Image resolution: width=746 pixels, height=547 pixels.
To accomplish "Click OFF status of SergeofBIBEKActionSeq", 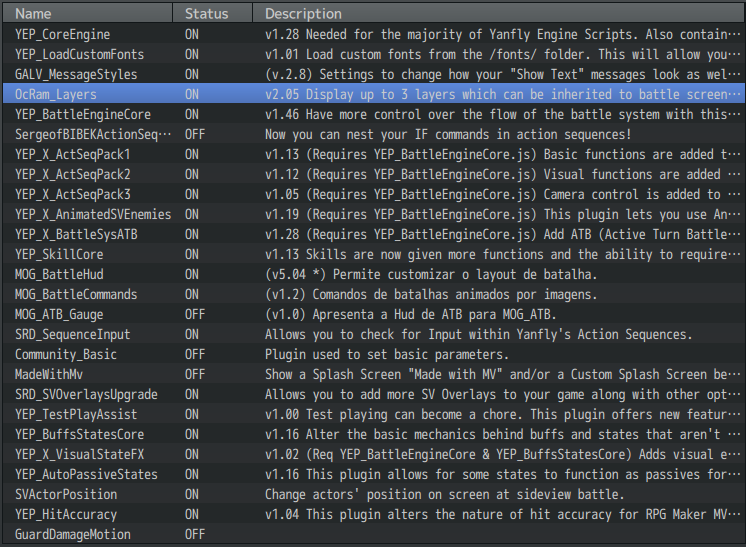I will tap(195, 134).
